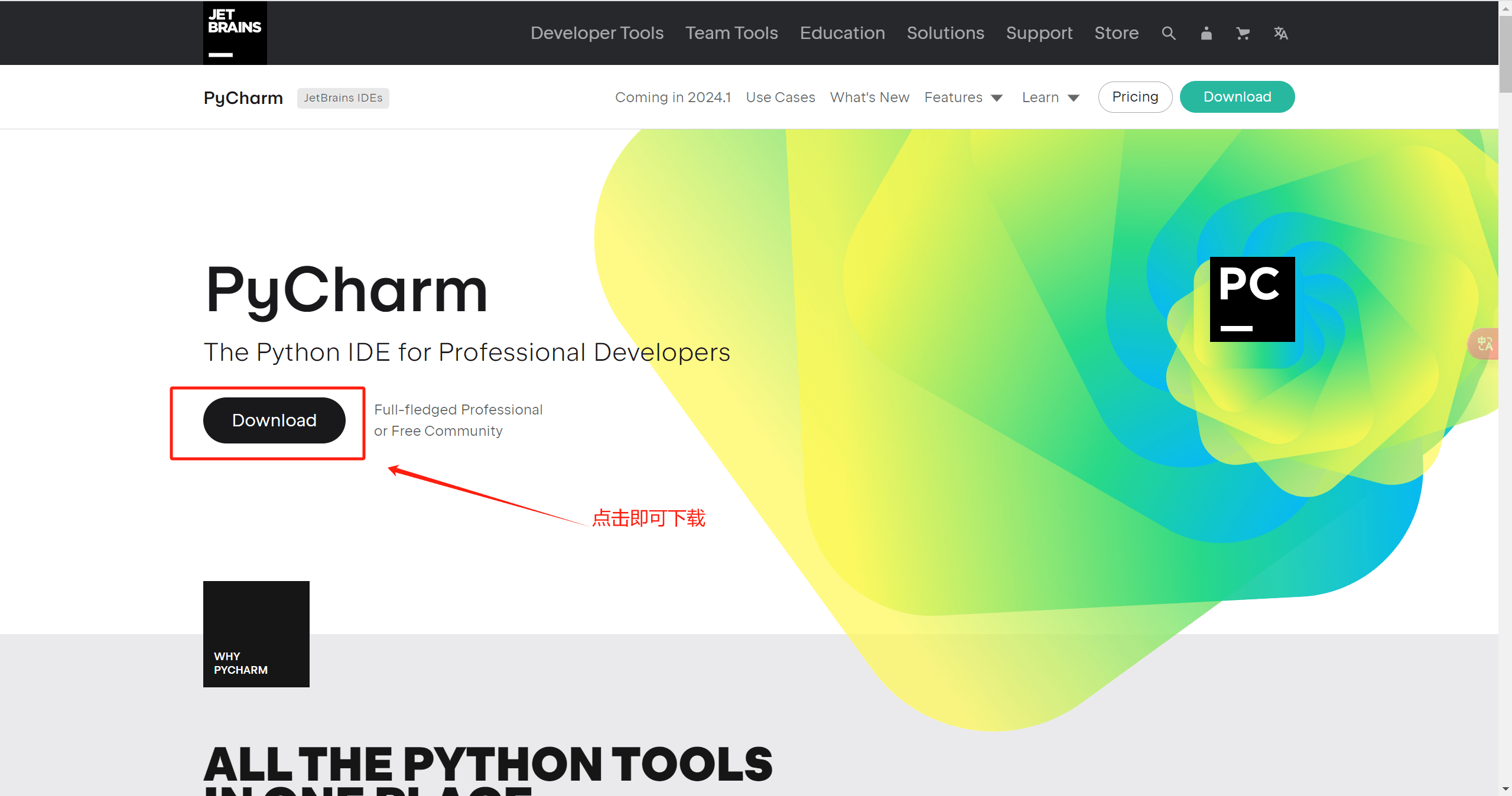Click the floating translate widget at right edge

[x=1485, y=344]
